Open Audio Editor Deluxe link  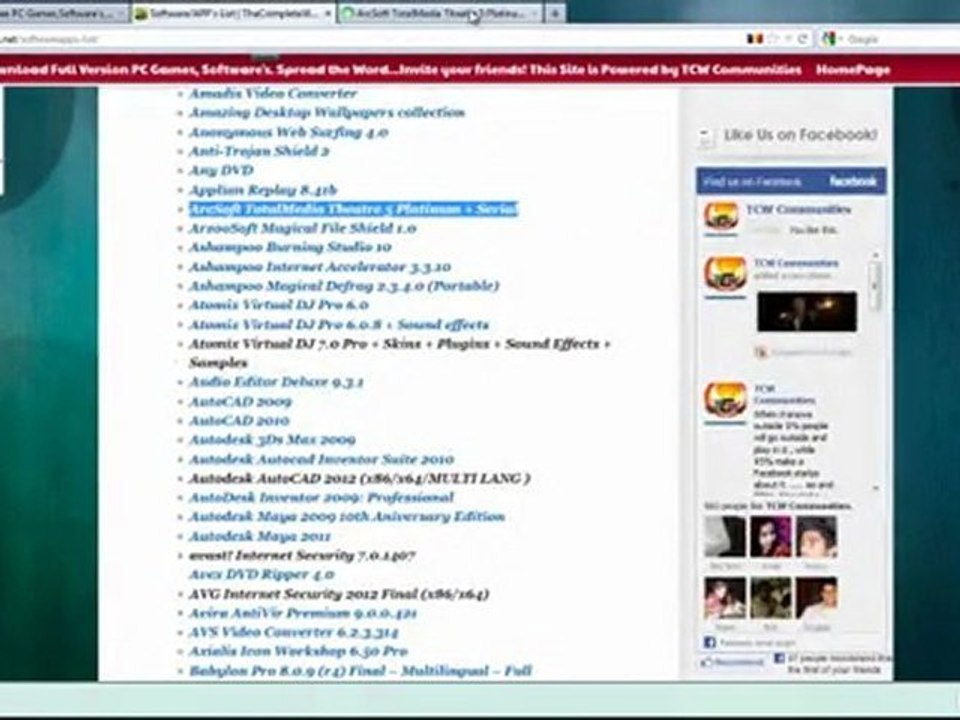pyautogui.click(x=276, y=382)
